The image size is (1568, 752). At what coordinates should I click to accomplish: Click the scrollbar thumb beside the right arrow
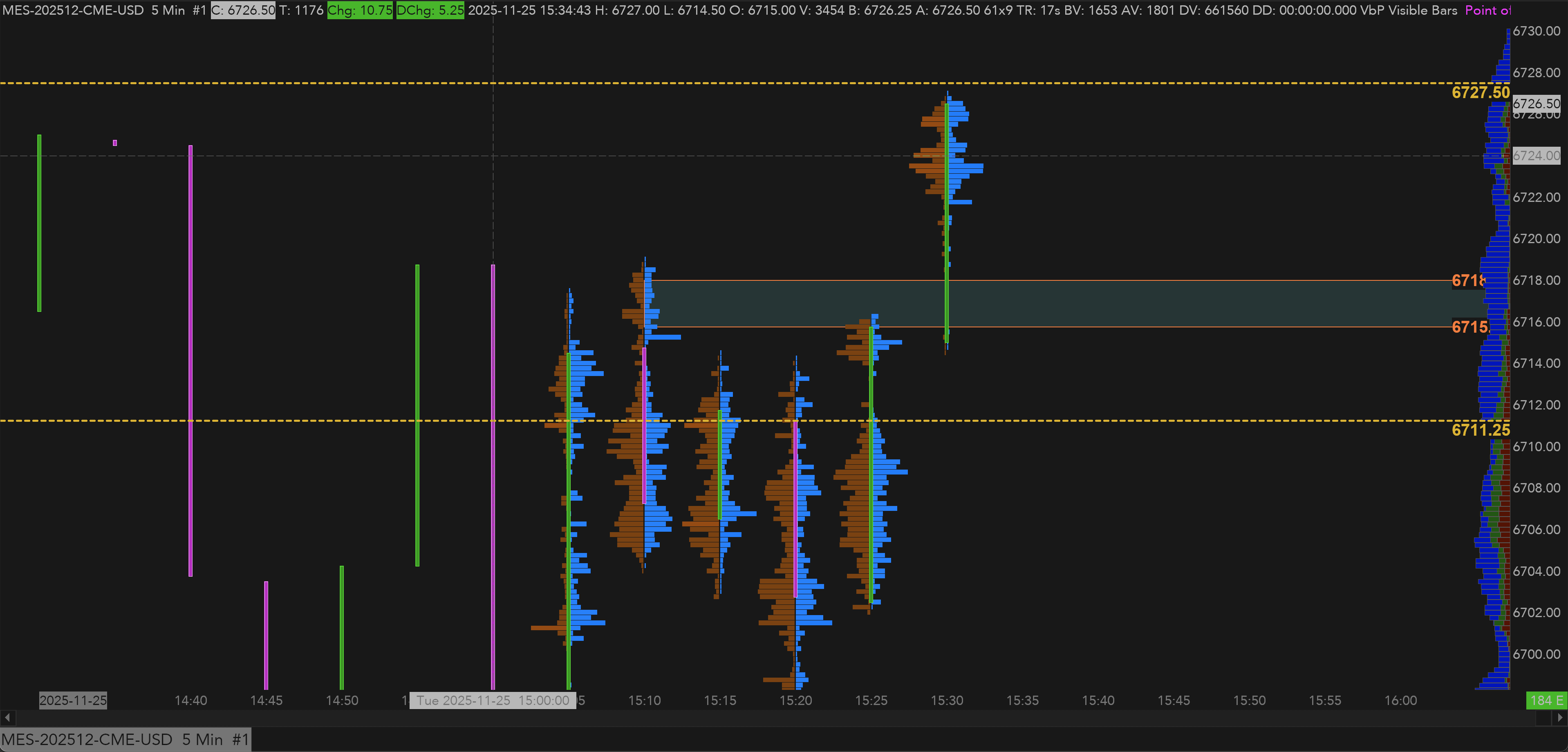[x=1543, y=718]
